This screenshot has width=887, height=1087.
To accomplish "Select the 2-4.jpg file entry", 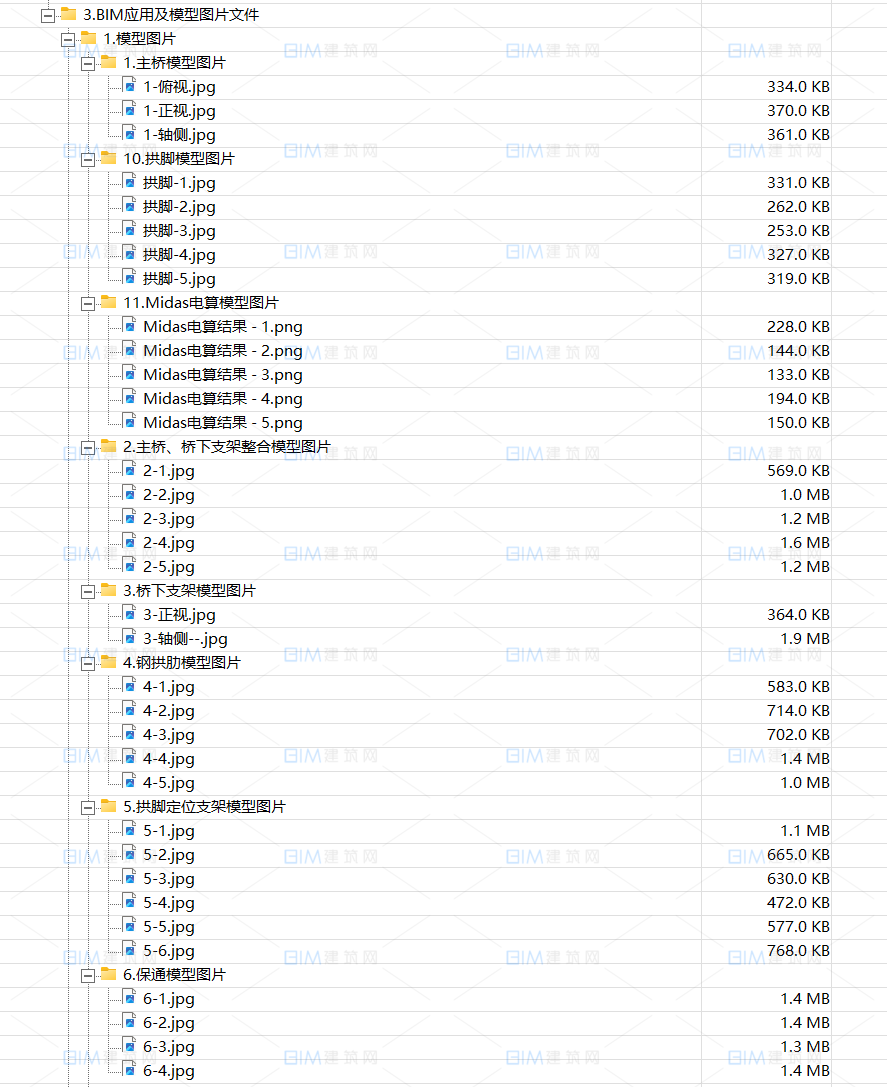I will tap(169, 543).
